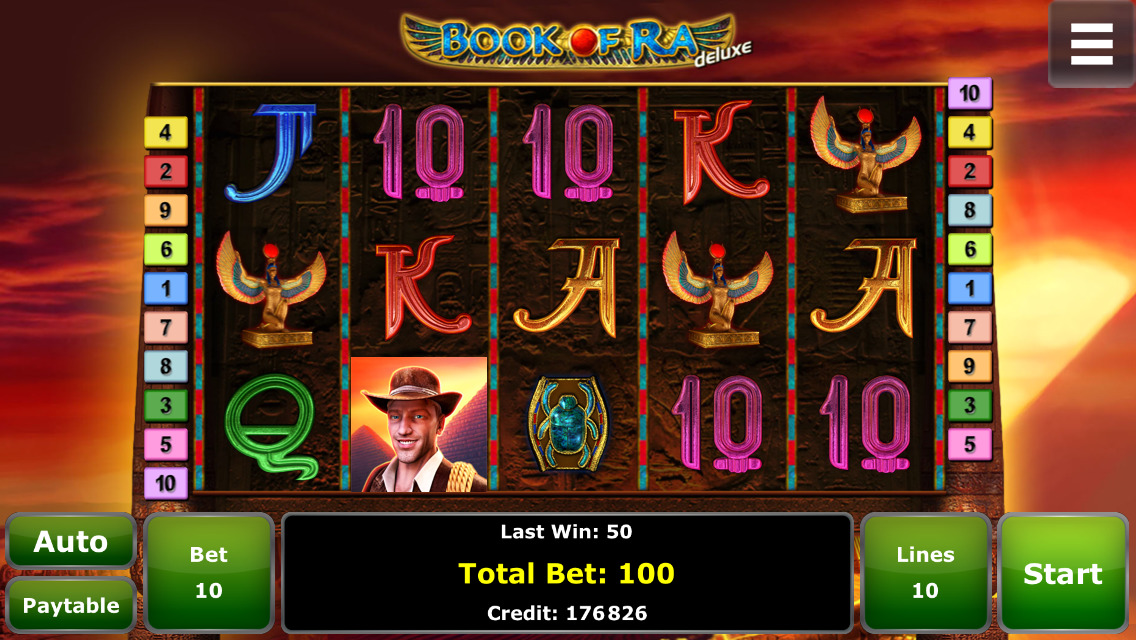Select payline 10 marker at top right
The image size is (1136, 640).
[x=969, y=93]
